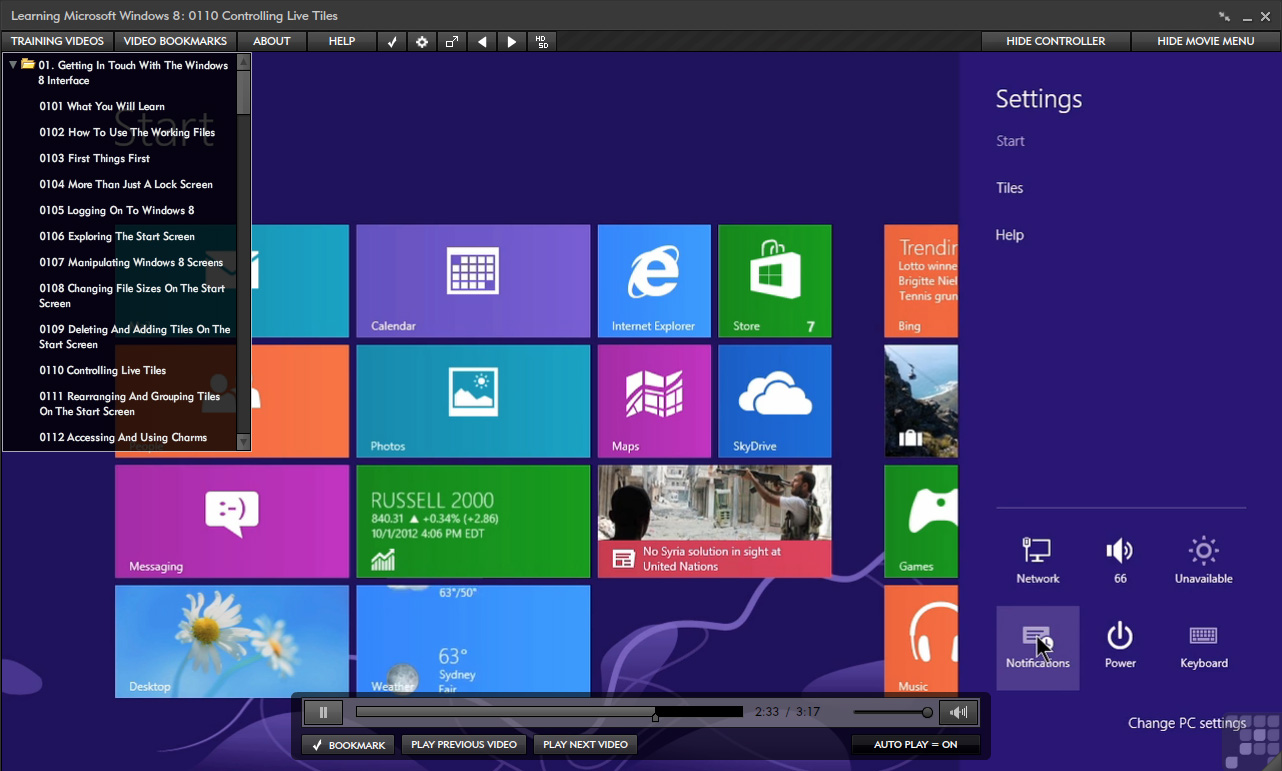Click the BOOKMARK button

tap(348, 745)
